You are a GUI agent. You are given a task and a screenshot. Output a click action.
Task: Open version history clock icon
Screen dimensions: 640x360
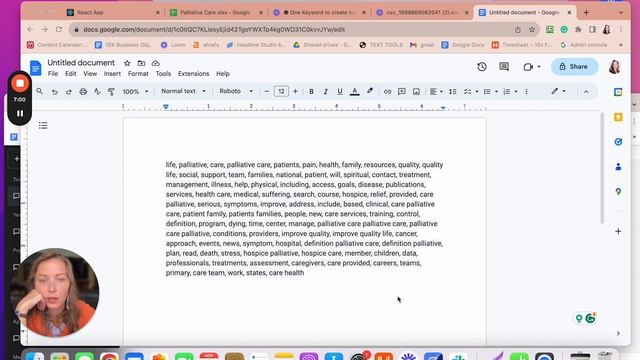482,67
